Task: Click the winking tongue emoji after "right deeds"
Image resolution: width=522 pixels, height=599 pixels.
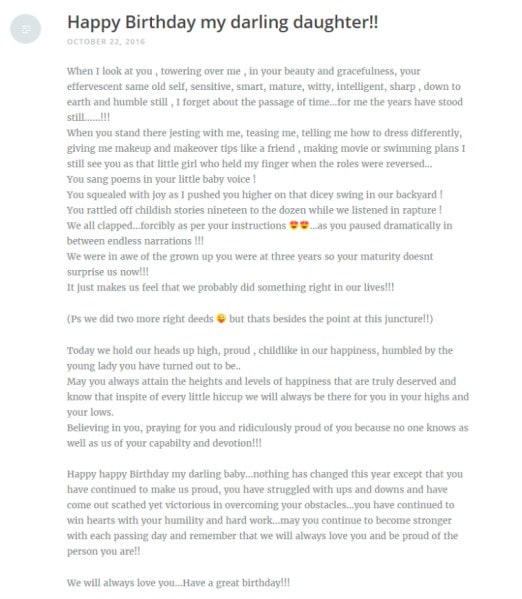Action: tap(221, 318)
